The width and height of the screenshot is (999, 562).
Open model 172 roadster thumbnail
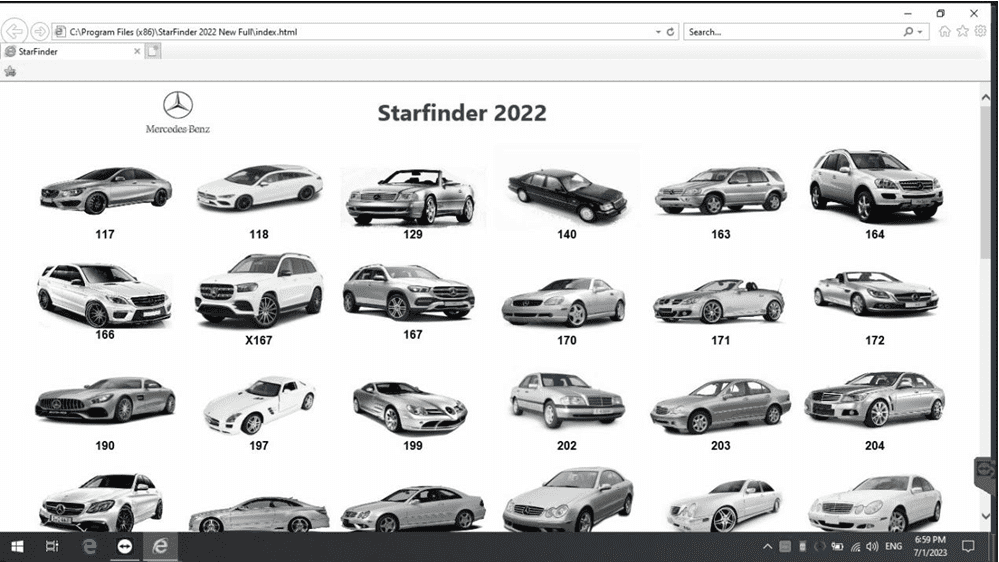click(x=876, y=293)
